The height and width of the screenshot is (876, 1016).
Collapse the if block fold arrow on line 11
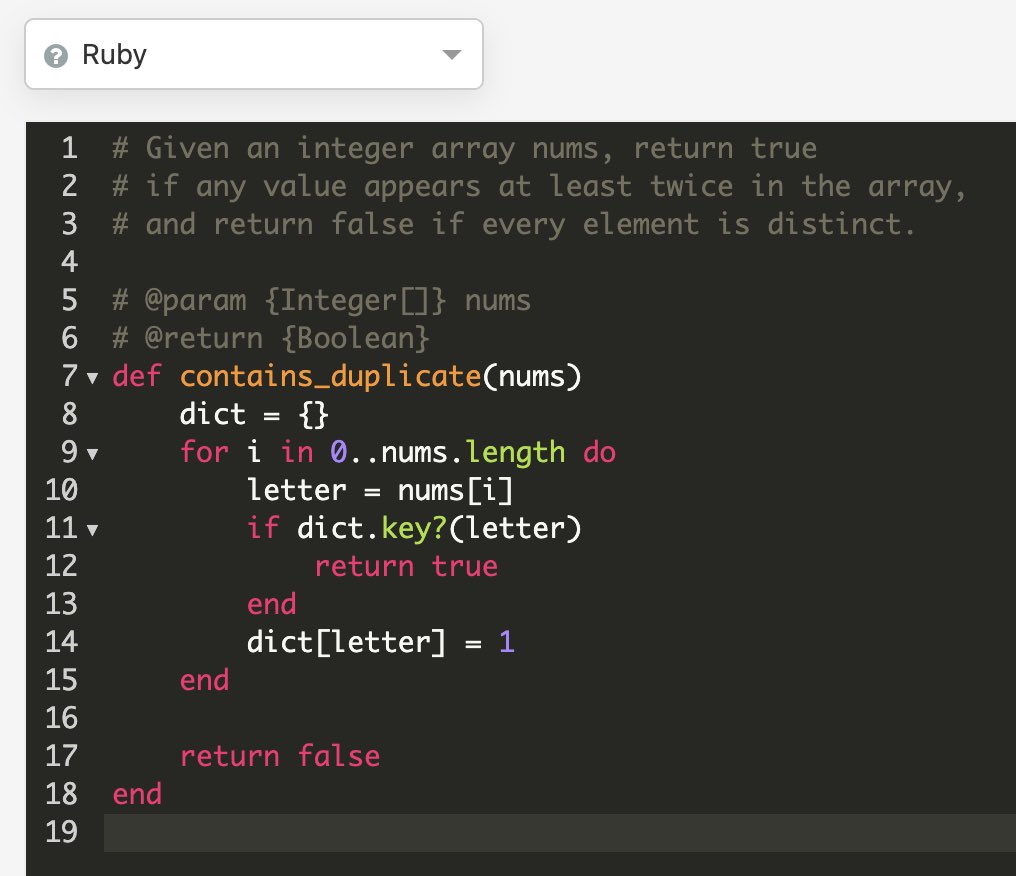coord(93,530)
